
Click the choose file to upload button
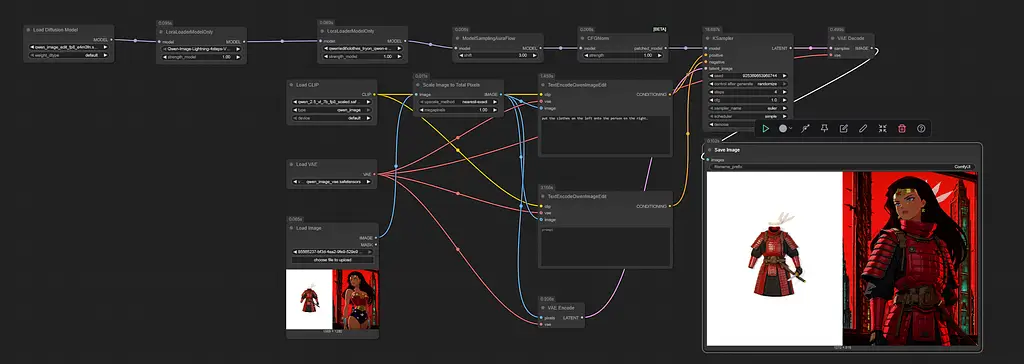pos(332,259)
